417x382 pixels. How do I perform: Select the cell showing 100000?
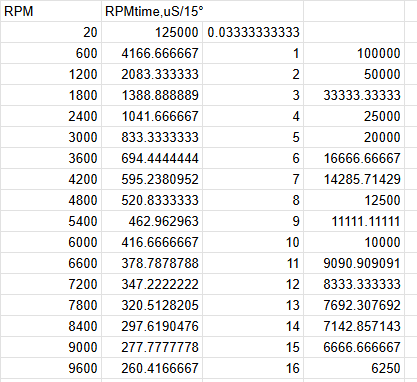click(x=354, y=53)
